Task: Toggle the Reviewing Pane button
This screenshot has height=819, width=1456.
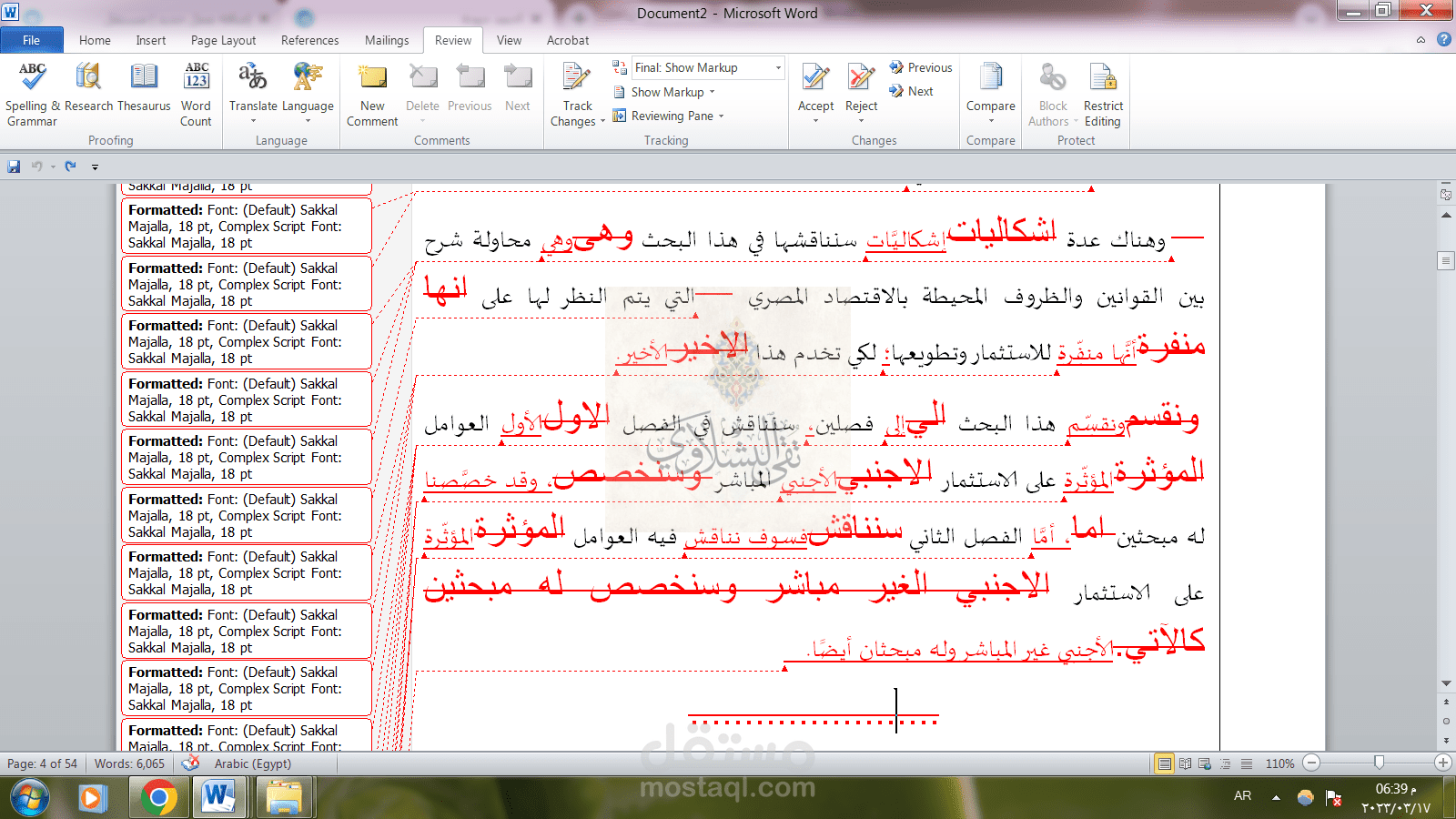Action: point(663,116)
